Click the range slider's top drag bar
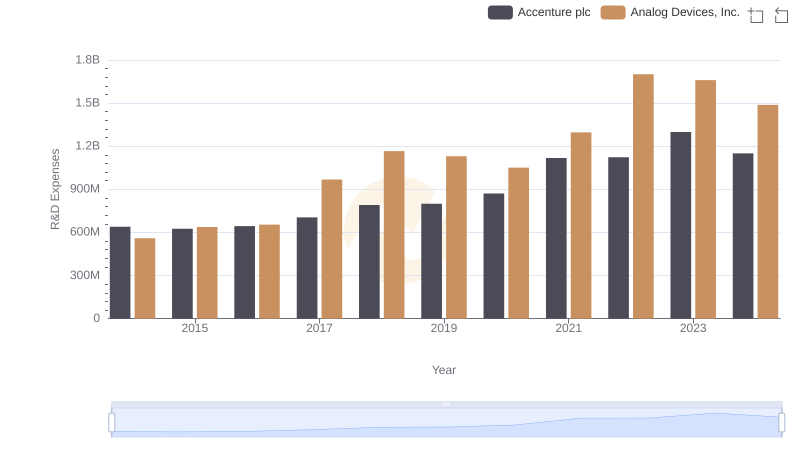The image size is (800, 461). coord(446,405)
